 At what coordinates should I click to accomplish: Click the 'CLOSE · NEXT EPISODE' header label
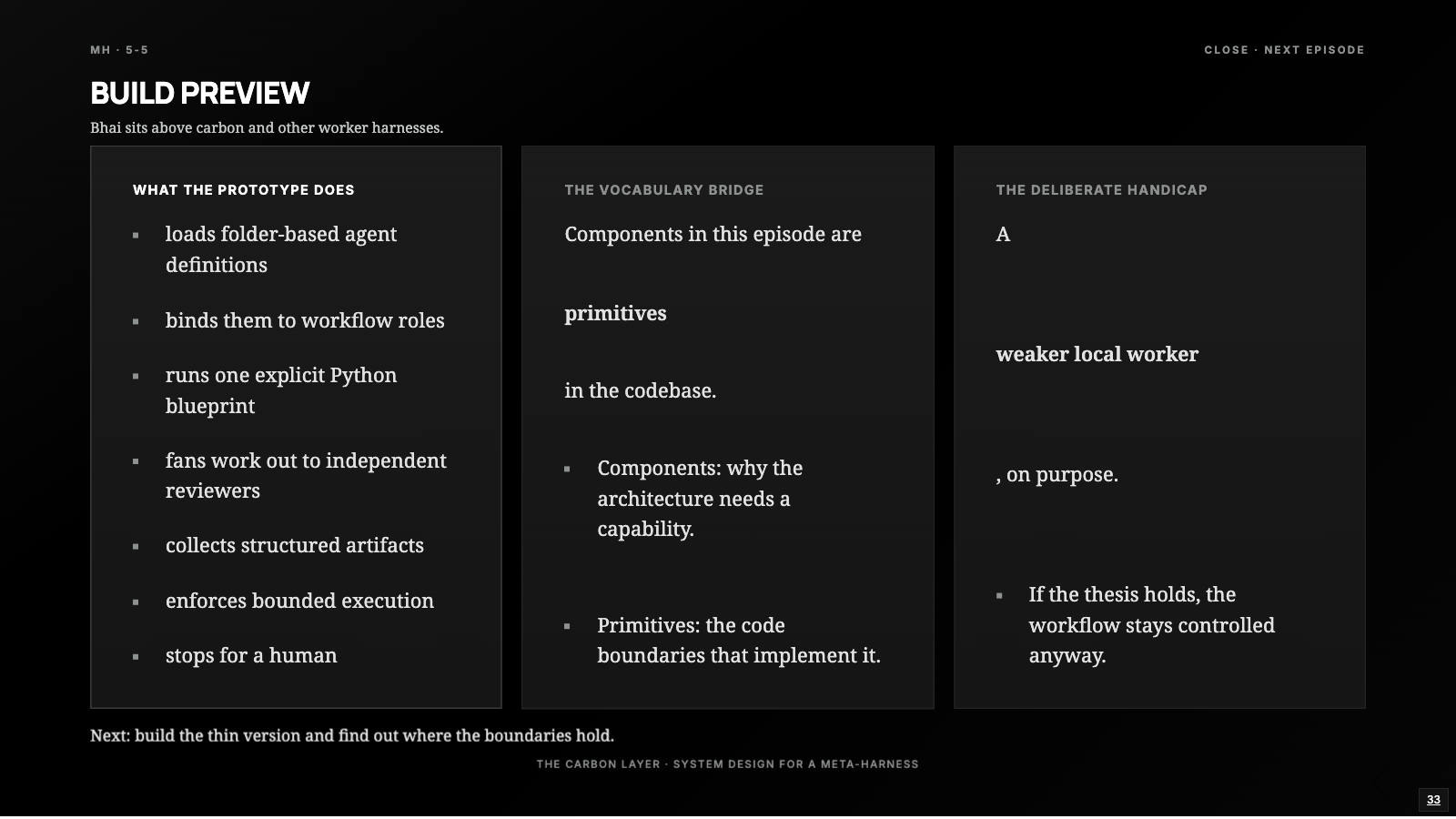pyautogui.click(x=1284, y=50)
